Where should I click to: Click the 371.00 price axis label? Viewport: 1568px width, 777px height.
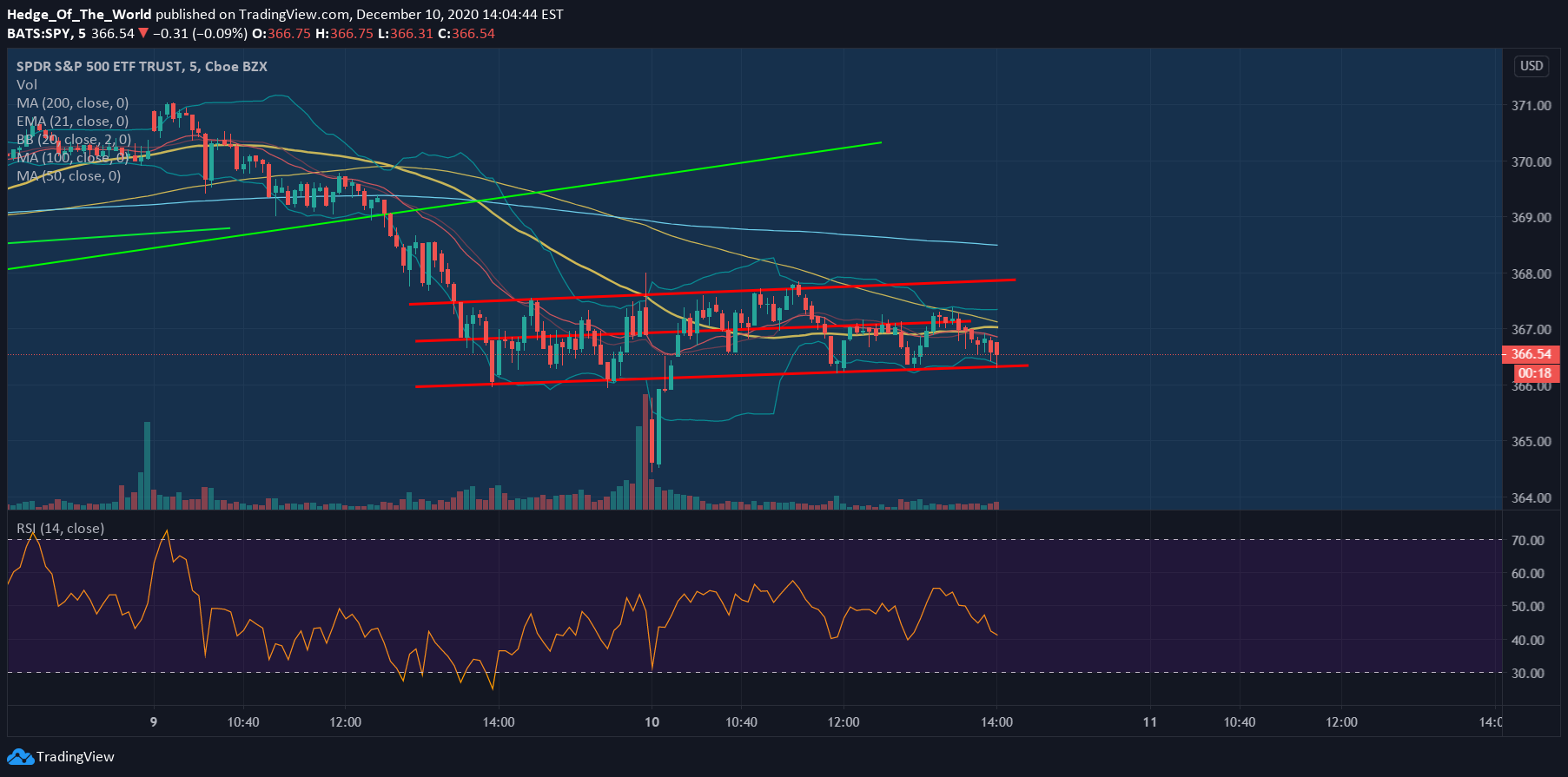1532,105
